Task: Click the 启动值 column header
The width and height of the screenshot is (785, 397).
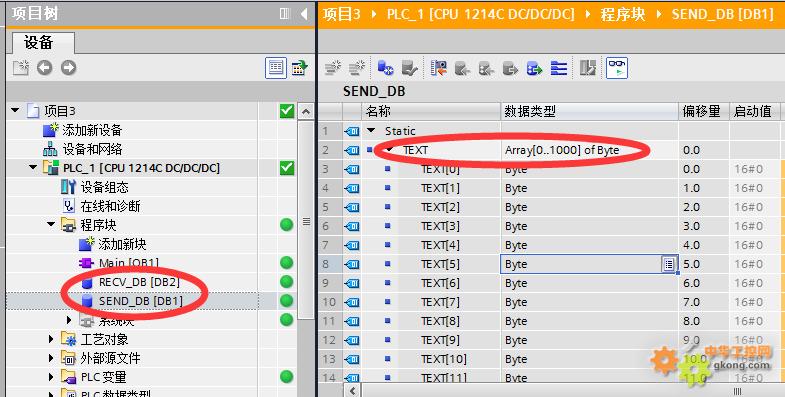Action: tap(754, 111)
